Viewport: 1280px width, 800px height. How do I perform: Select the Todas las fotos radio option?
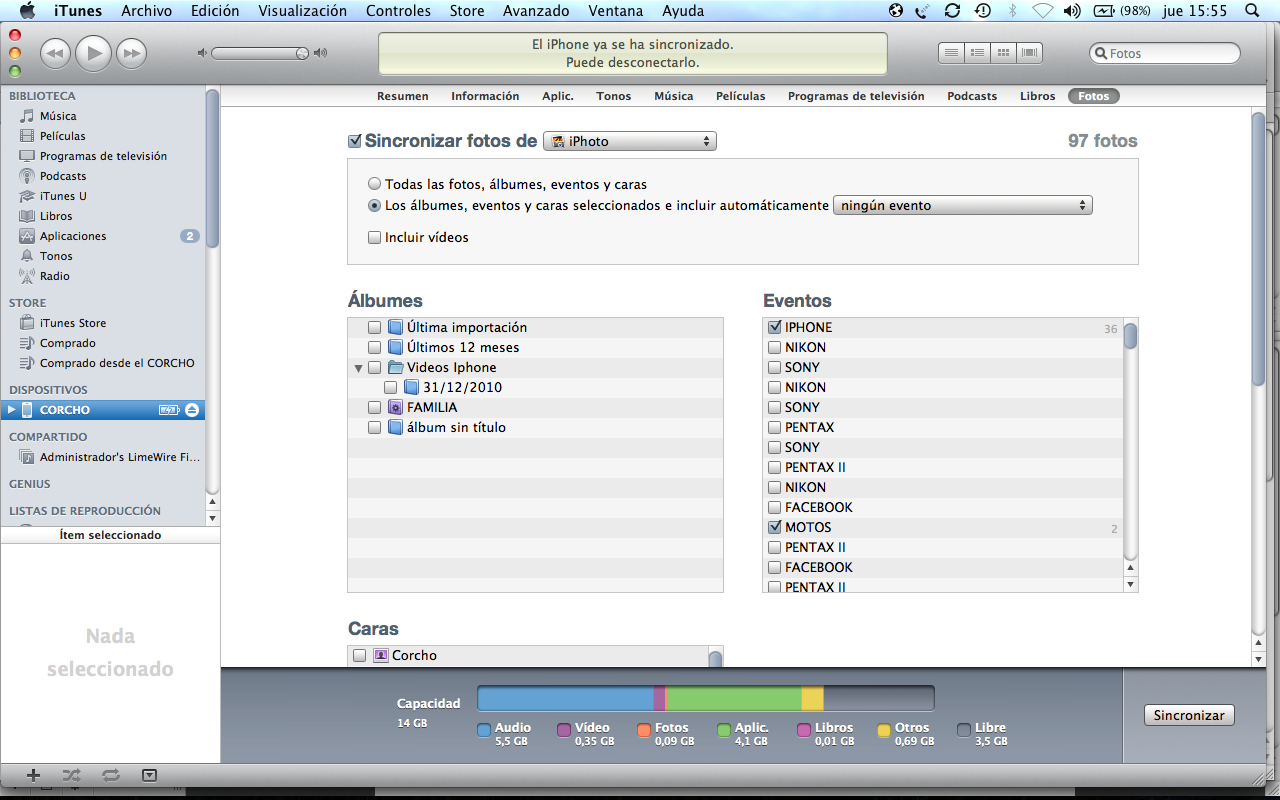point(374,184)
